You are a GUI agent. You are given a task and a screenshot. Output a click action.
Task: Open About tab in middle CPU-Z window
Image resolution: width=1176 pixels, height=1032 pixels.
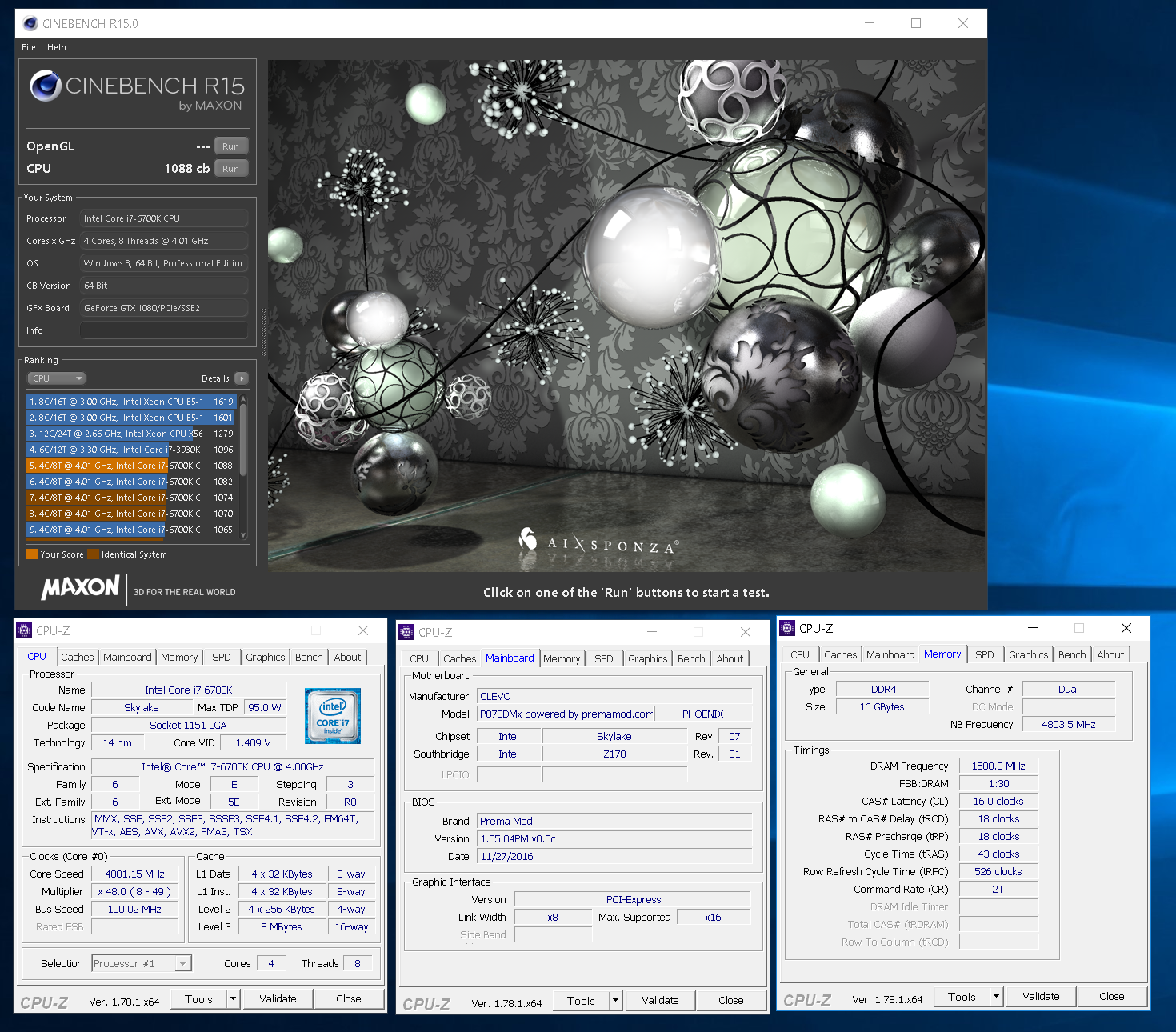pos(730,658)
